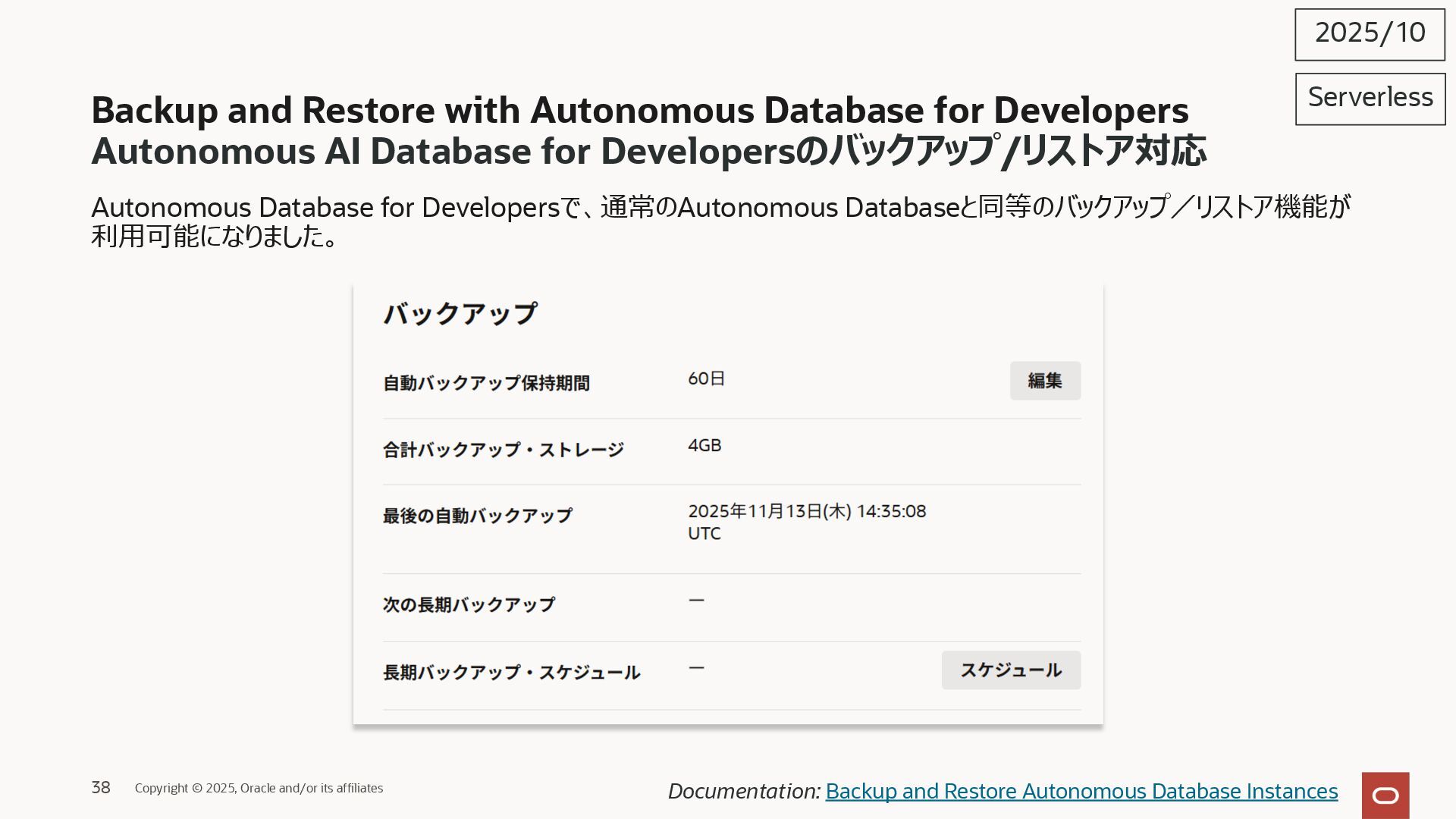Click the red Oracle logo icon
Viewport: 1456px width, 819px height.
coord(1385,795)
